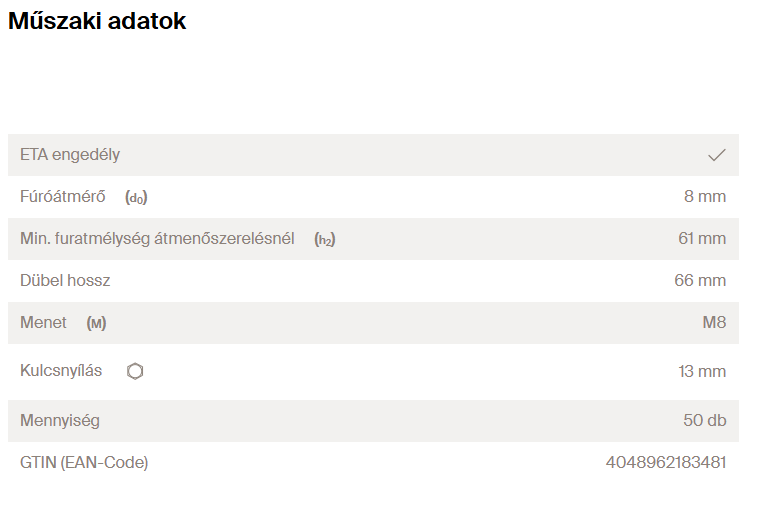Select the Műszaki adatok heading

click(x=97, y=21)
